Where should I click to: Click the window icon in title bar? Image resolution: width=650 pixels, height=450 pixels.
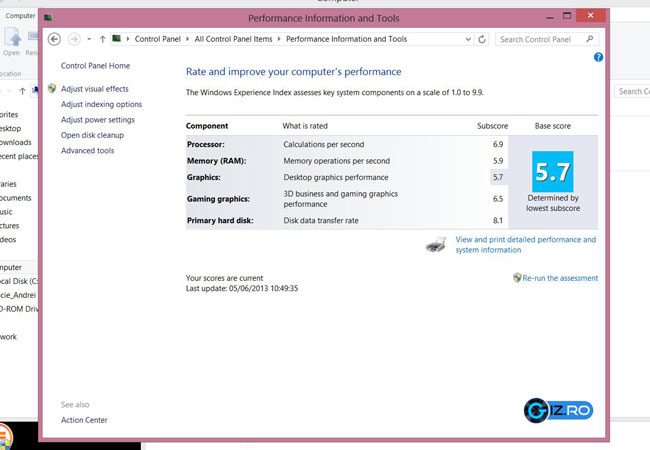click(49, 17)
